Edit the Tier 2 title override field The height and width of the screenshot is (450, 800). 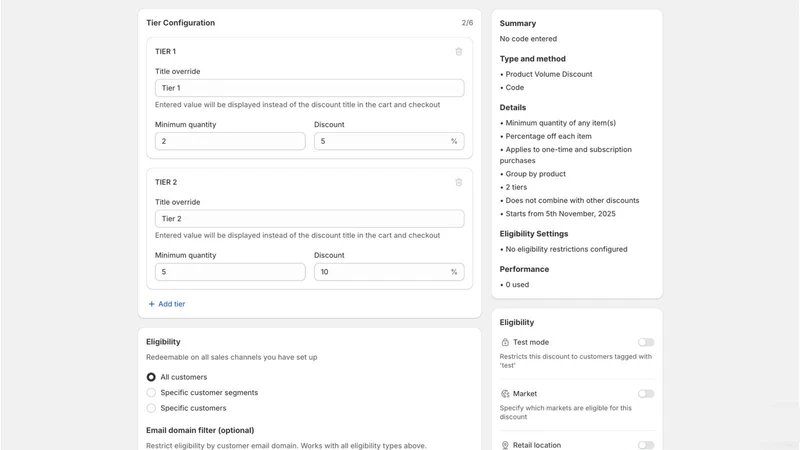pyautogui.click(x=310, y=218)
